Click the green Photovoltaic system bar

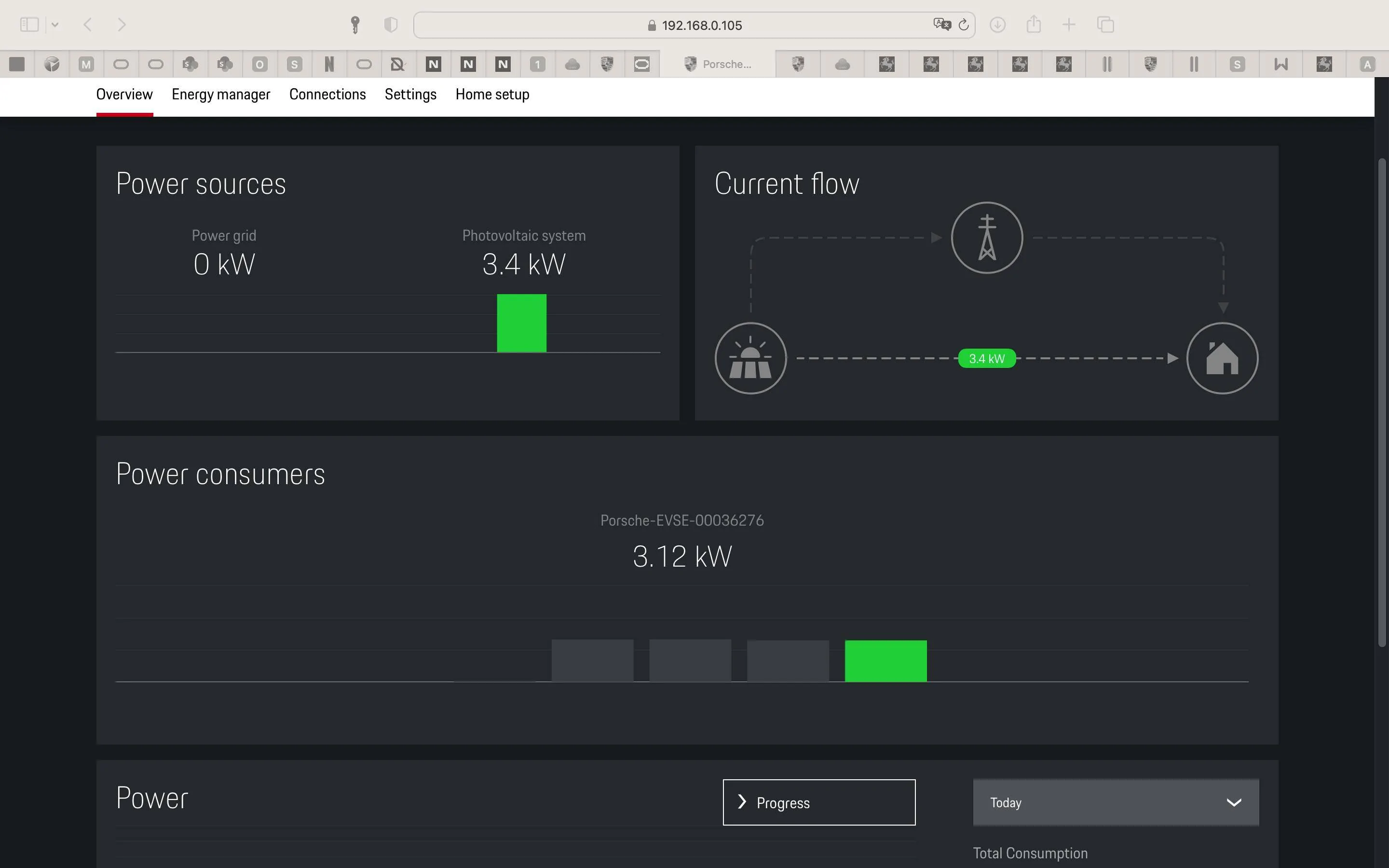tap(521, 323)
